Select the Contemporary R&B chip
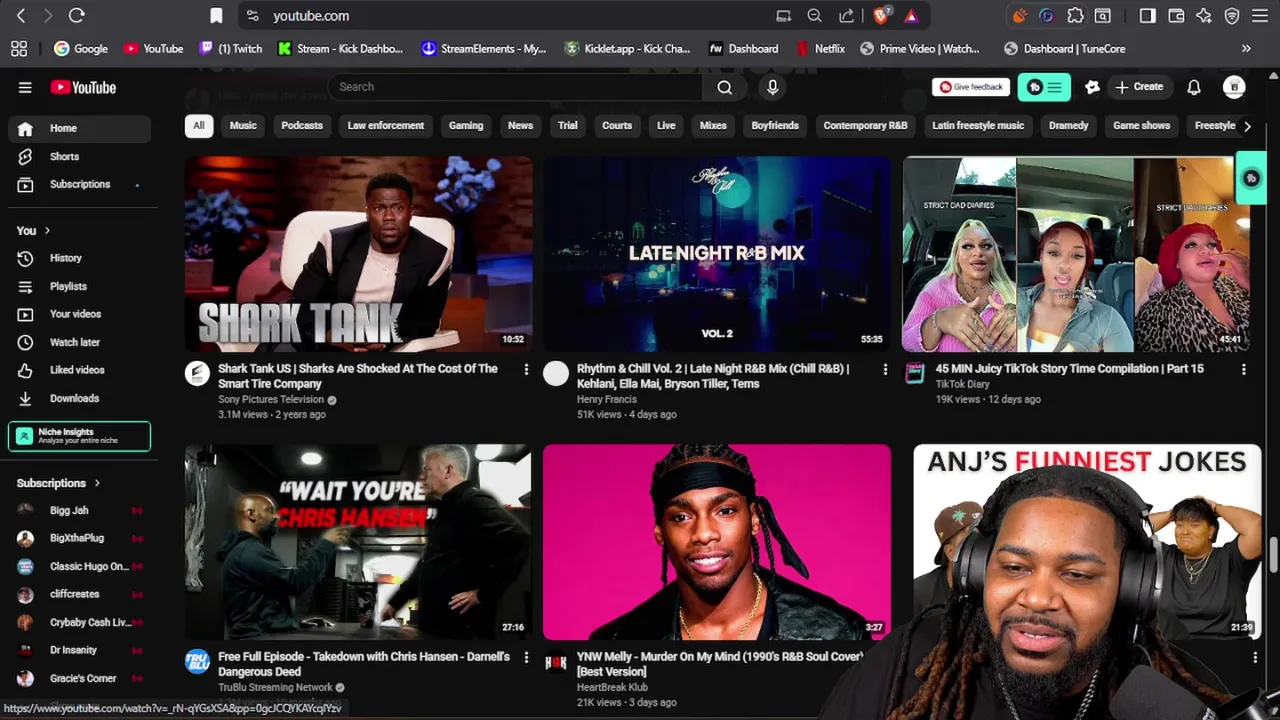 pos(865,126)
